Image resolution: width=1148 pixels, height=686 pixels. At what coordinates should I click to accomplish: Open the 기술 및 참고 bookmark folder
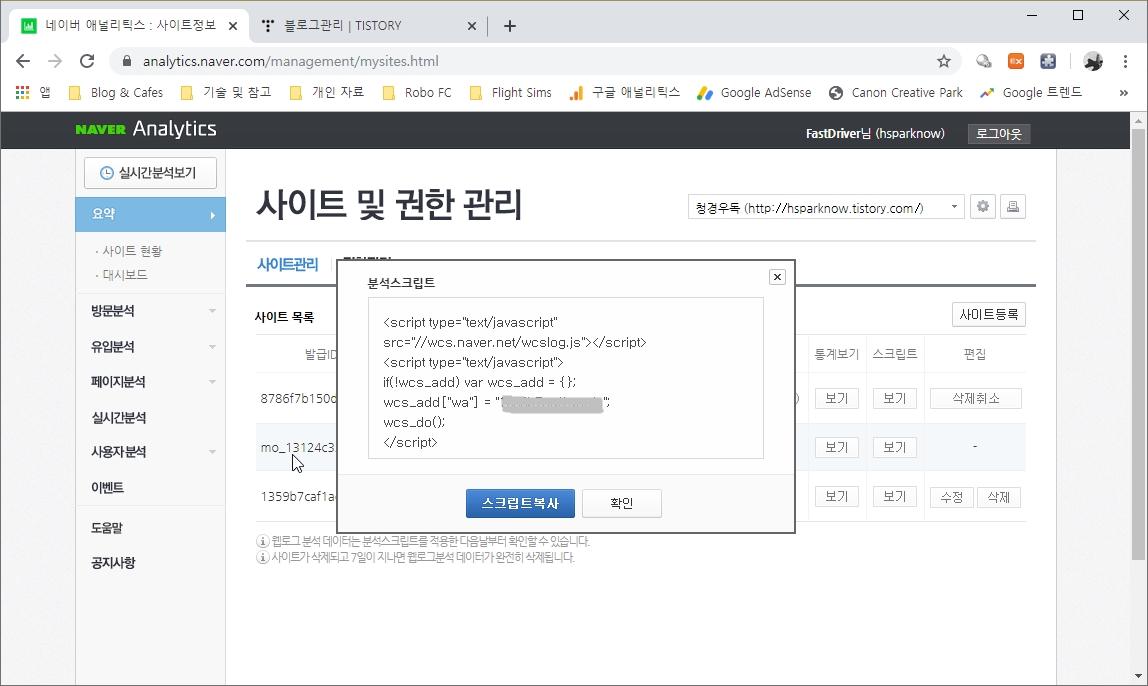[x=226, y=92]
